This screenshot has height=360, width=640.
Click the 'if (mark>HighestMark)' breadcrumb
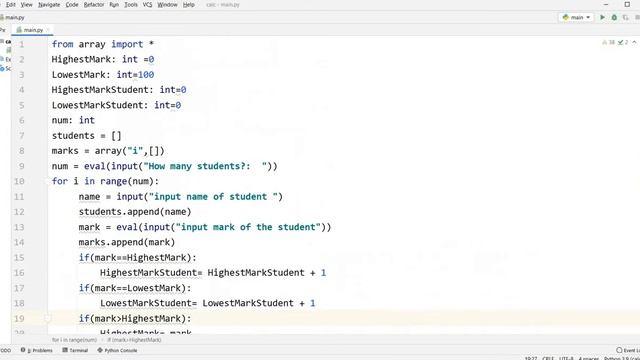[134, 340]
